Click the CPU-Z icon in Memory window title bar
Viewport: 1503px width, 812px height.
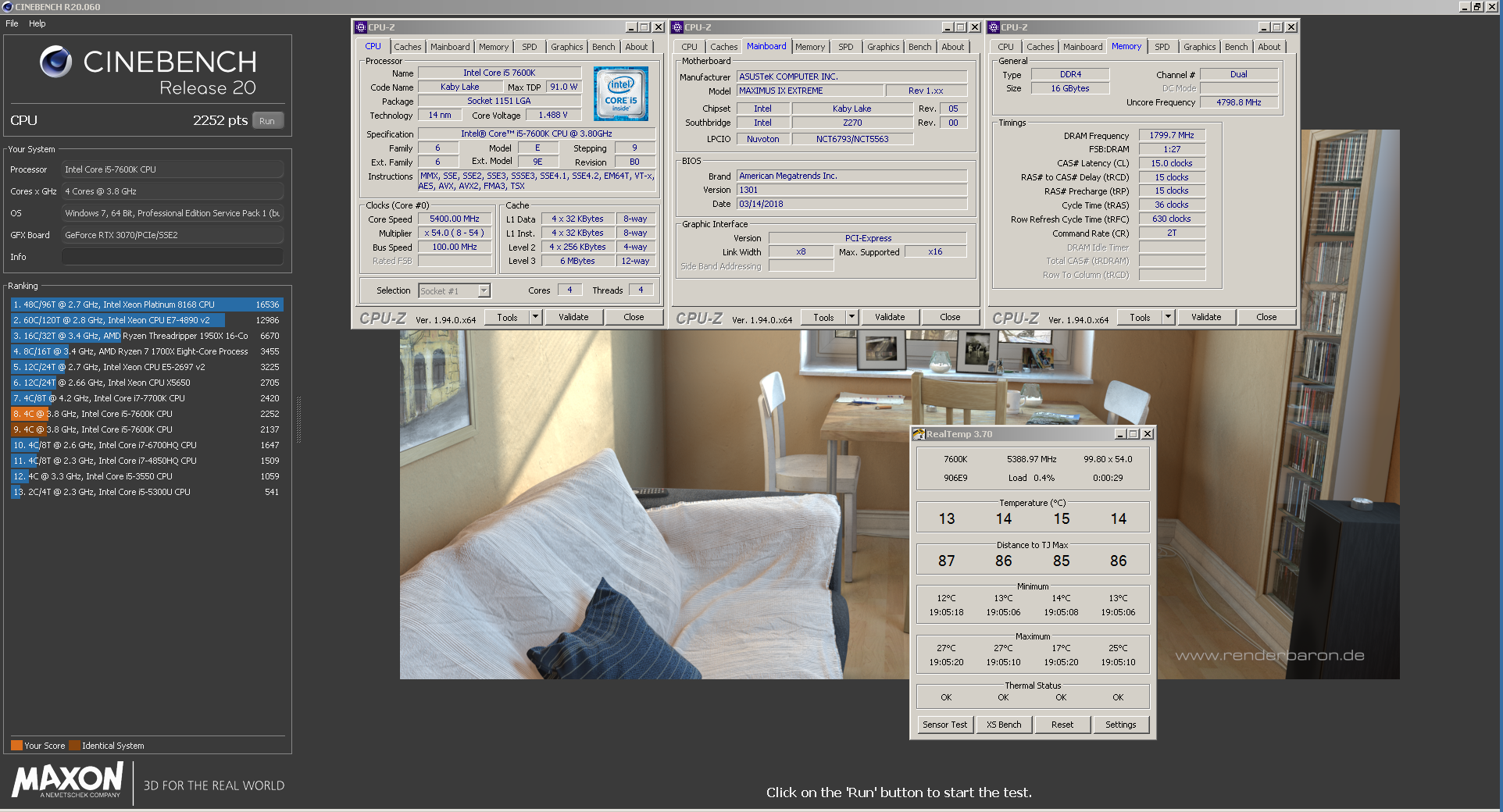[994, 27]
